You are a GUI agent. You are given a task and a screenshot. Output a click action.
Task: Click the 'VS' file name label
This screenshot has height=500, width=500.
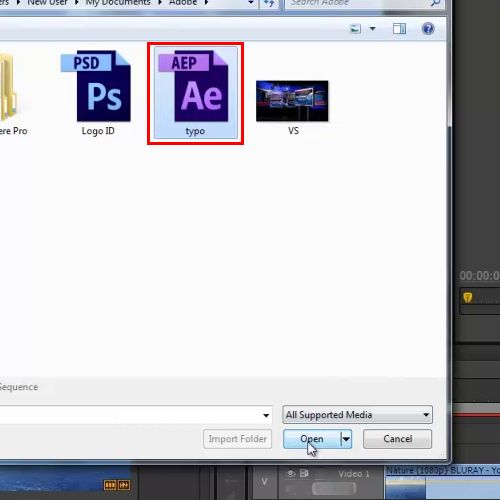(x=293, y=130)
